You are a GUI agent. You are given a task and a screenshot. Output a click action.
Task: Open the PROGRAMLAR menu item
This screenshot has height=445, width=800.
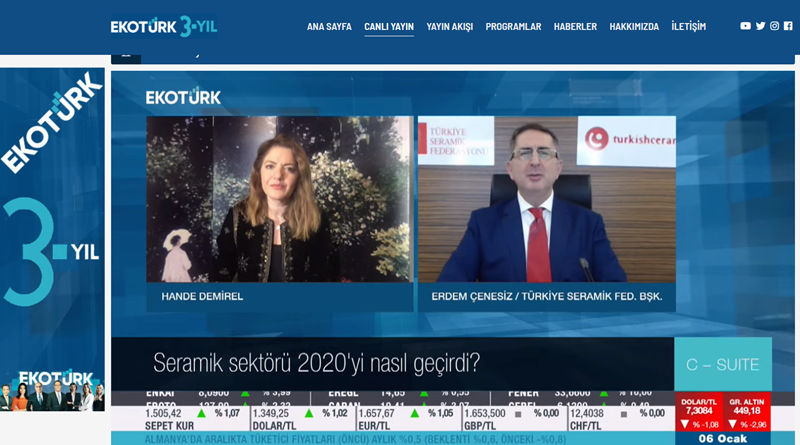tap(513, 27)
